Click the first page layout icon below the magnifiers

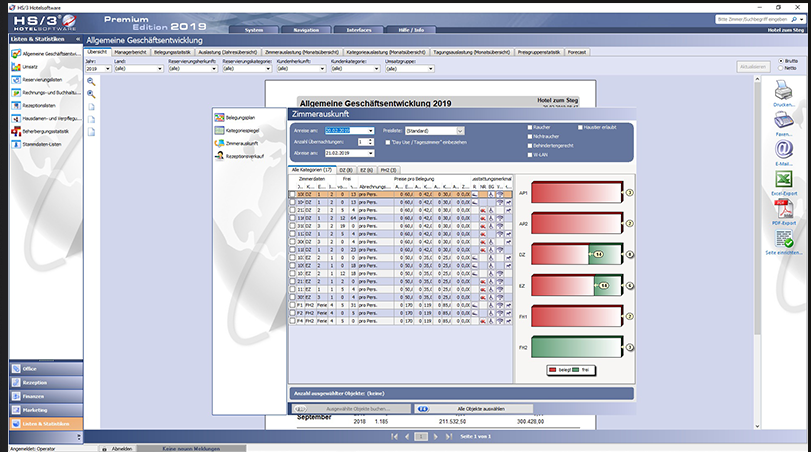coord(91,107)
